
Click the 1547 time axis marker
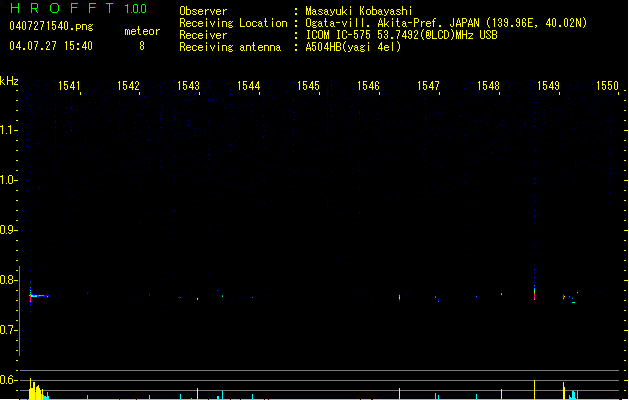click(428, 86)
